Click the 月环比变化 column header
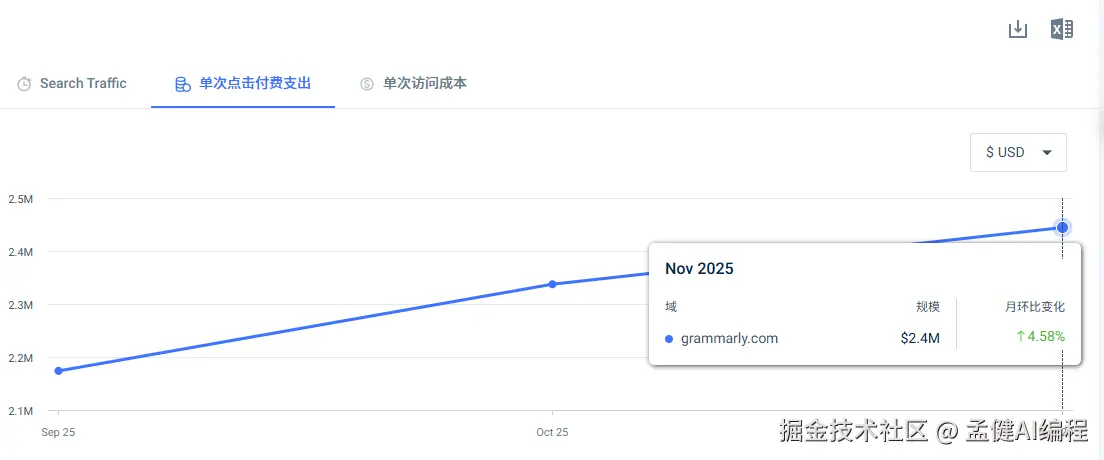Screen dimensions: 1104x460 click(x=1034, y=307)
